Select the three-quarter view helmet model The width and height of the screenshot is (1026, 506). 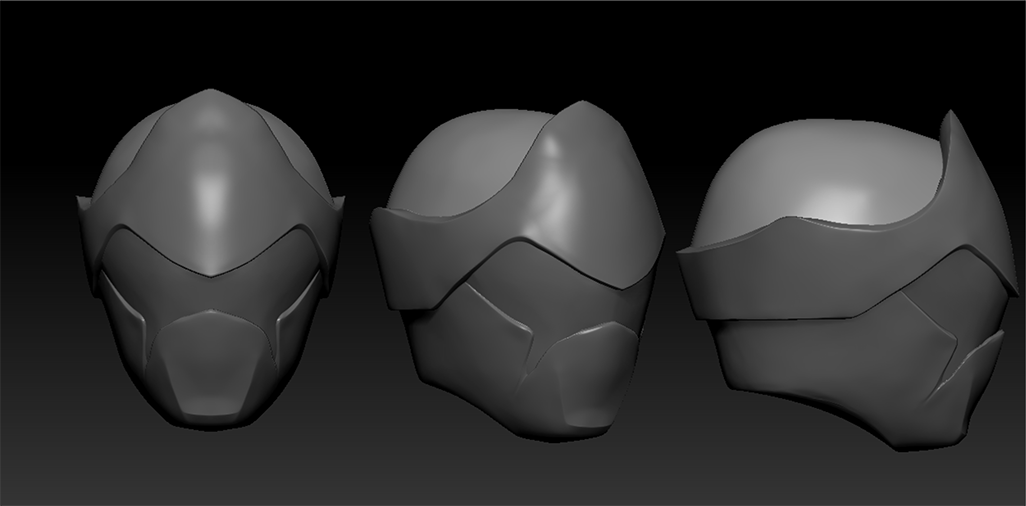pyautogui.click(x=517, y=270)
